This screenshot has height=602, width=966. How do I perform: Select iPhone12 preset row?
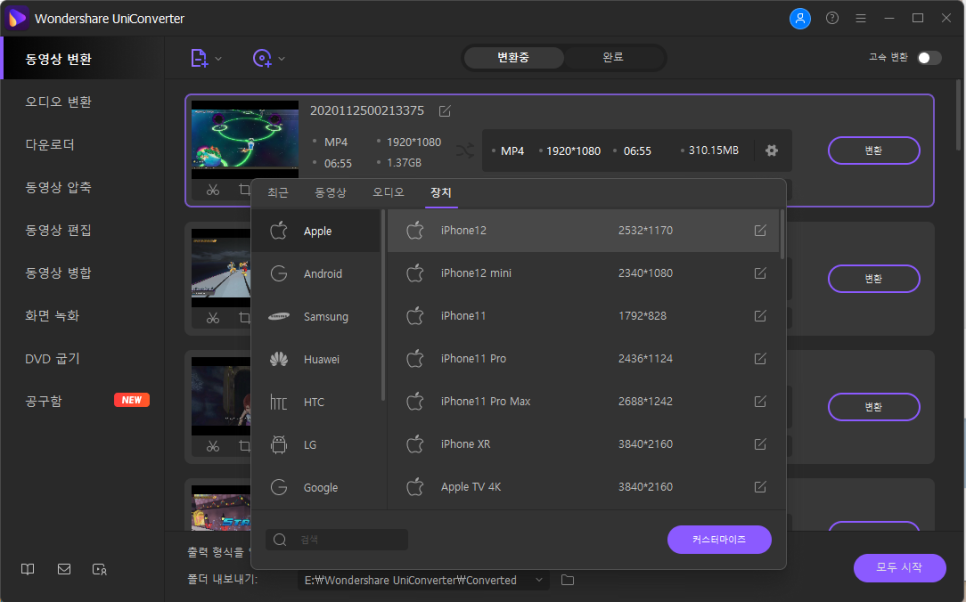click(x=583, y=230)
